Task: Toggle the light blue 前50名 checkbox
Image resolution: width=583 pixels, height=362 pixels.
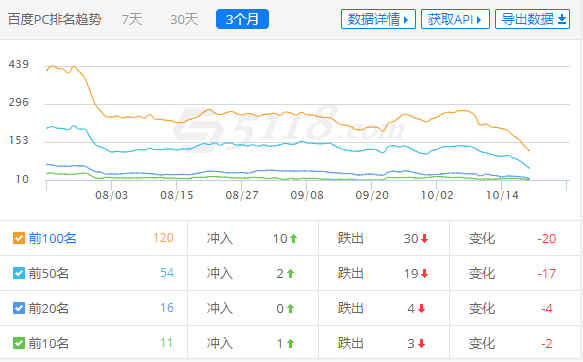Action: [x=19, y=273]
